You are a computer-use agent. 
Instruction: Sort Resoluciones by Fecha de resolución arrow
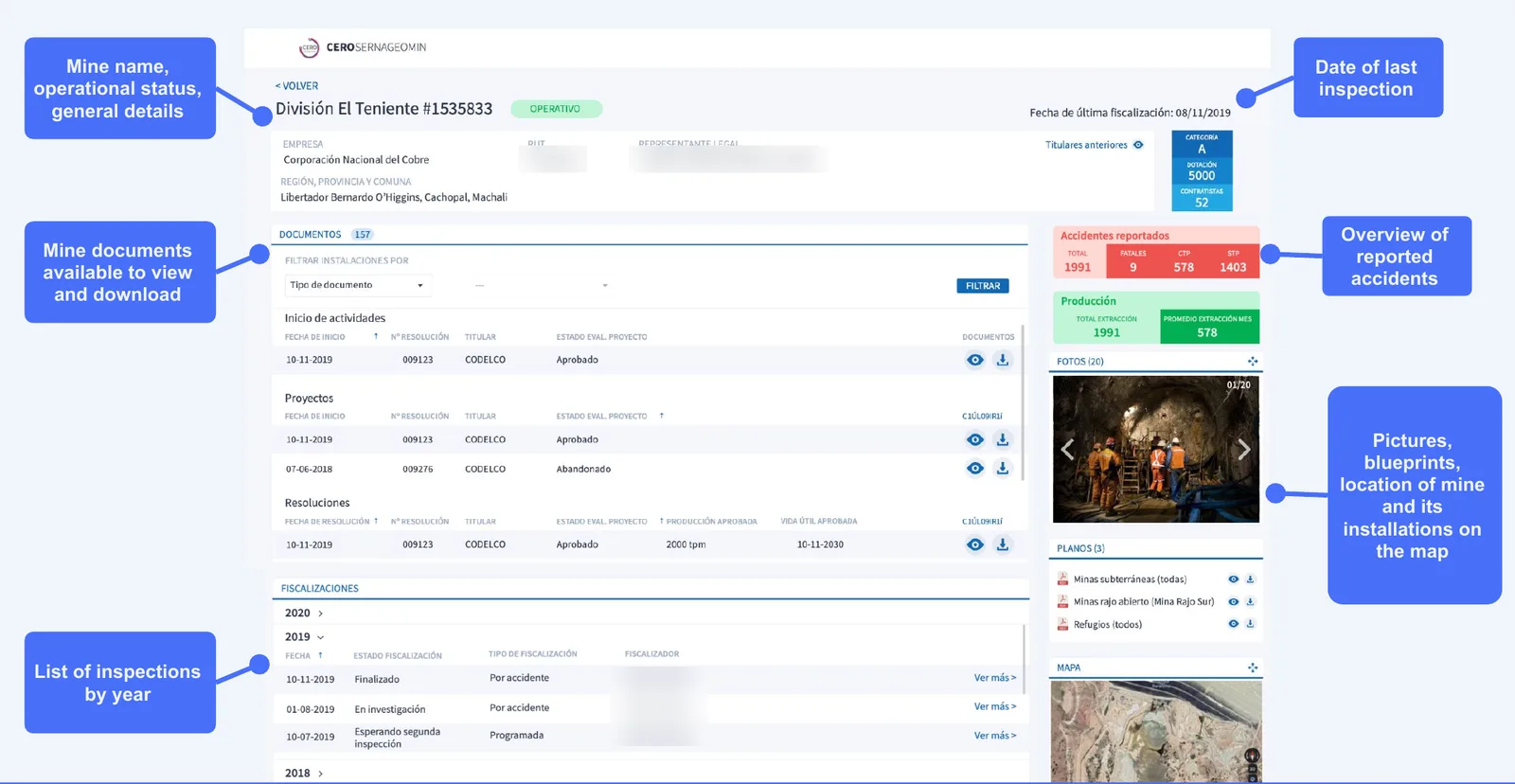[376, 522]
